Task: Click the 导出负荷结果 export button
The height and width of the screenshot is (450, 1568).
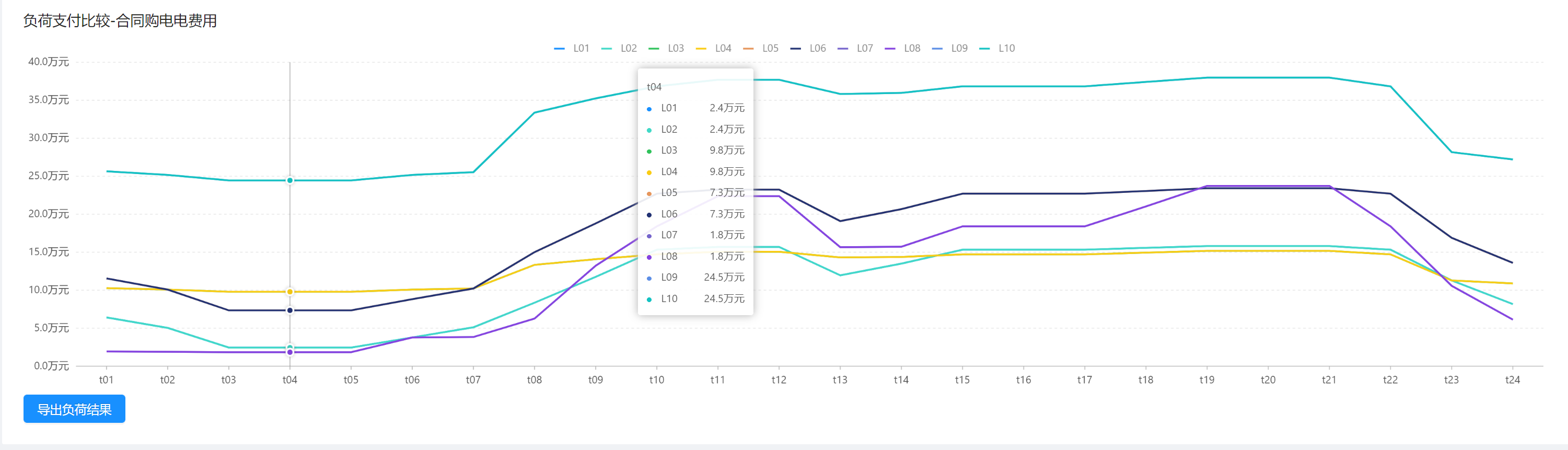Action: click(x=74, y=409)
